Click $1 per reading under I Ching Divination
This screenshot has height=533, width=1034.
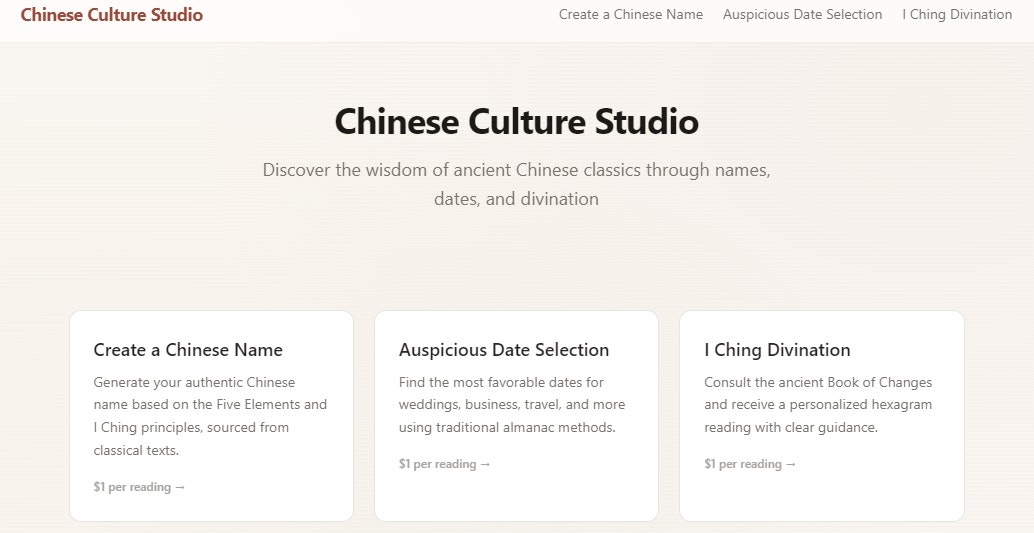(x=750, y=464)
